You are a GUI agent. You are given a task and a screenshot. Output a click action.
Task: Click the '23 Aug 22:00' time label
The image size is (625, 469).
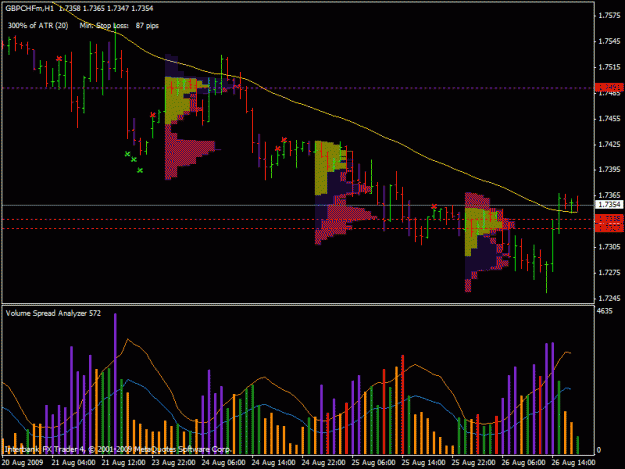click(x=173, y=463)
